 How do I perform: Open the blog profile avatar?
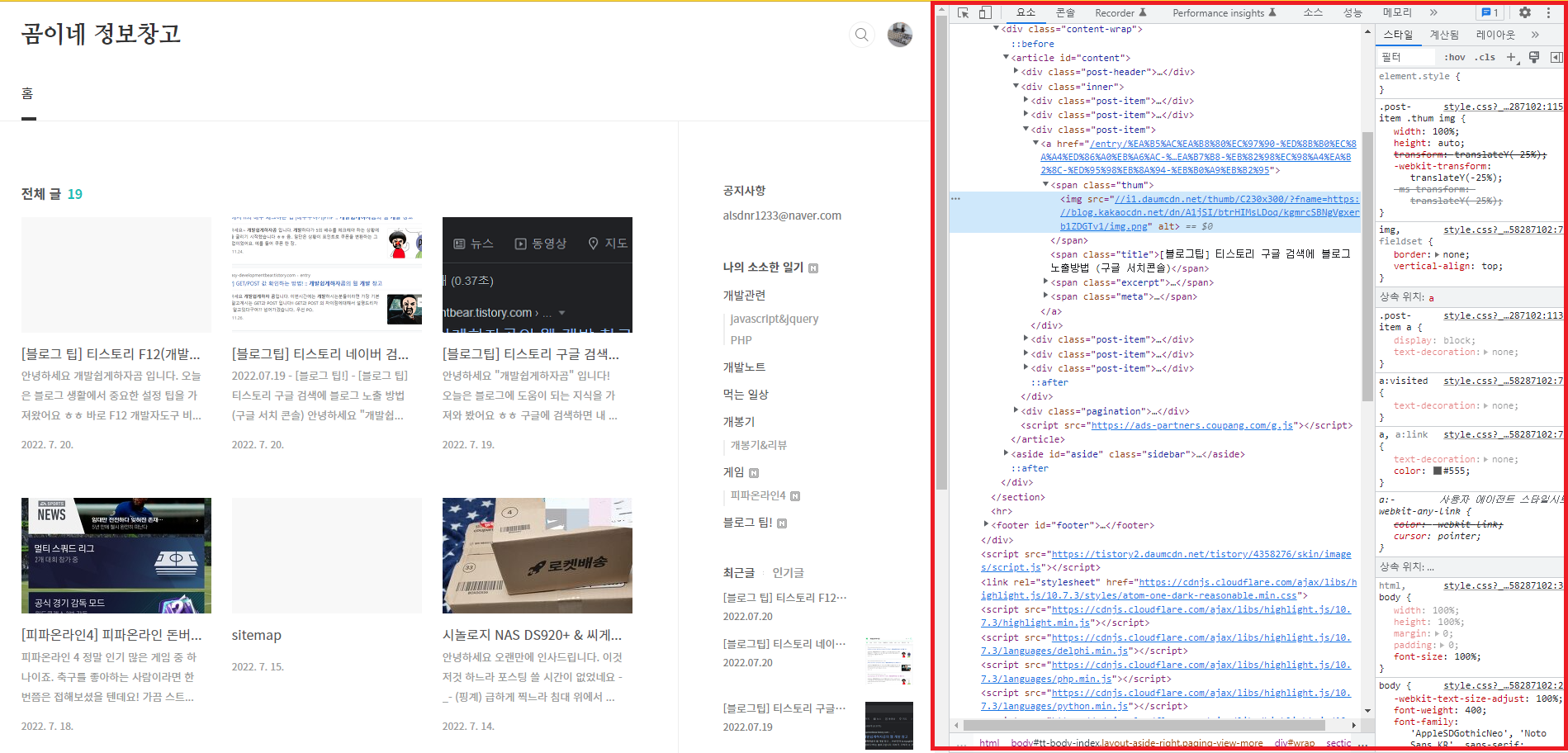[x=899, y=35]
